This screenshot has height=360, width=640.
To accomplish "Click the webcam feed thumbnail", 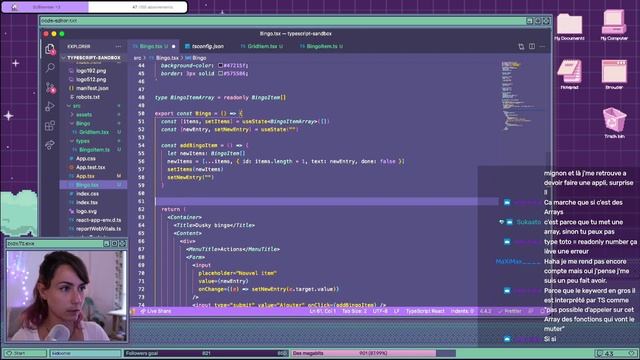I will pos(67,296).
